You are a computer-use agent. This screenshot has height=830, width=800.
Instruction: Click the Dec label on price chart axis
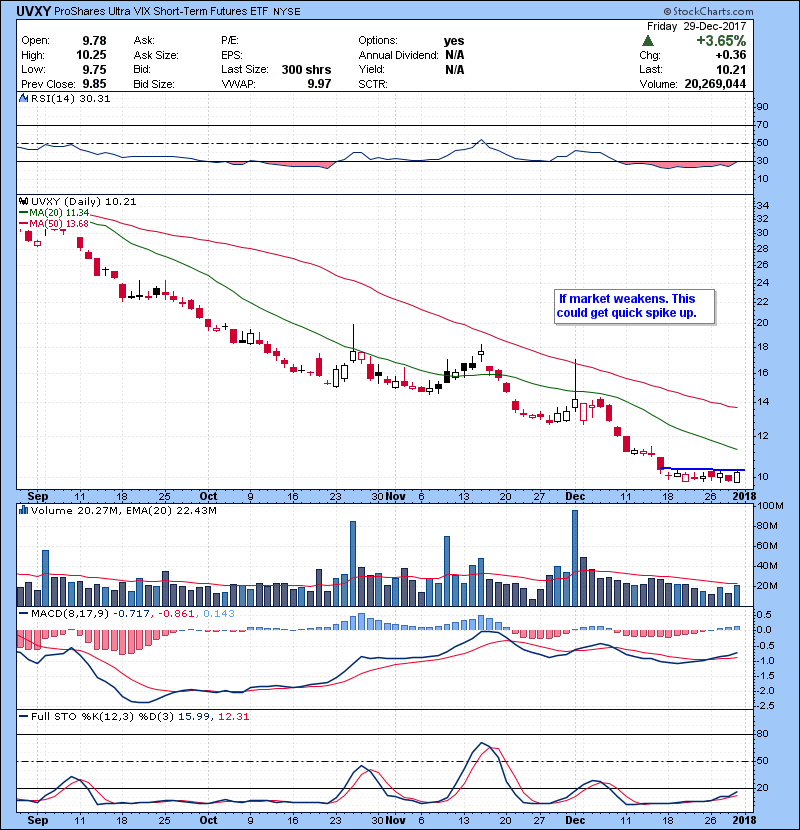click(575, 496)
